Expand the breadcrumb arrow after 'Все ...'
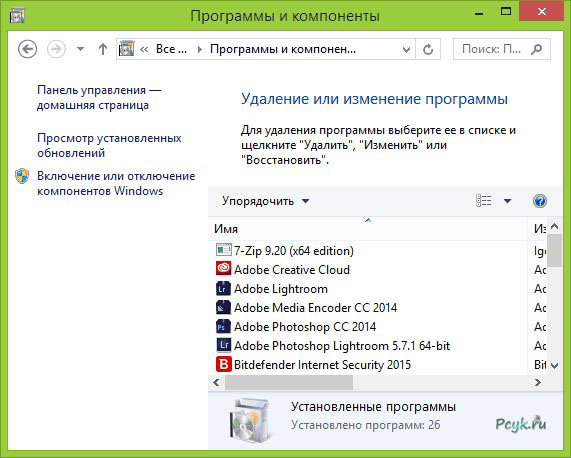This screenshot has width=571, height=458. click(x=199, y=49)
